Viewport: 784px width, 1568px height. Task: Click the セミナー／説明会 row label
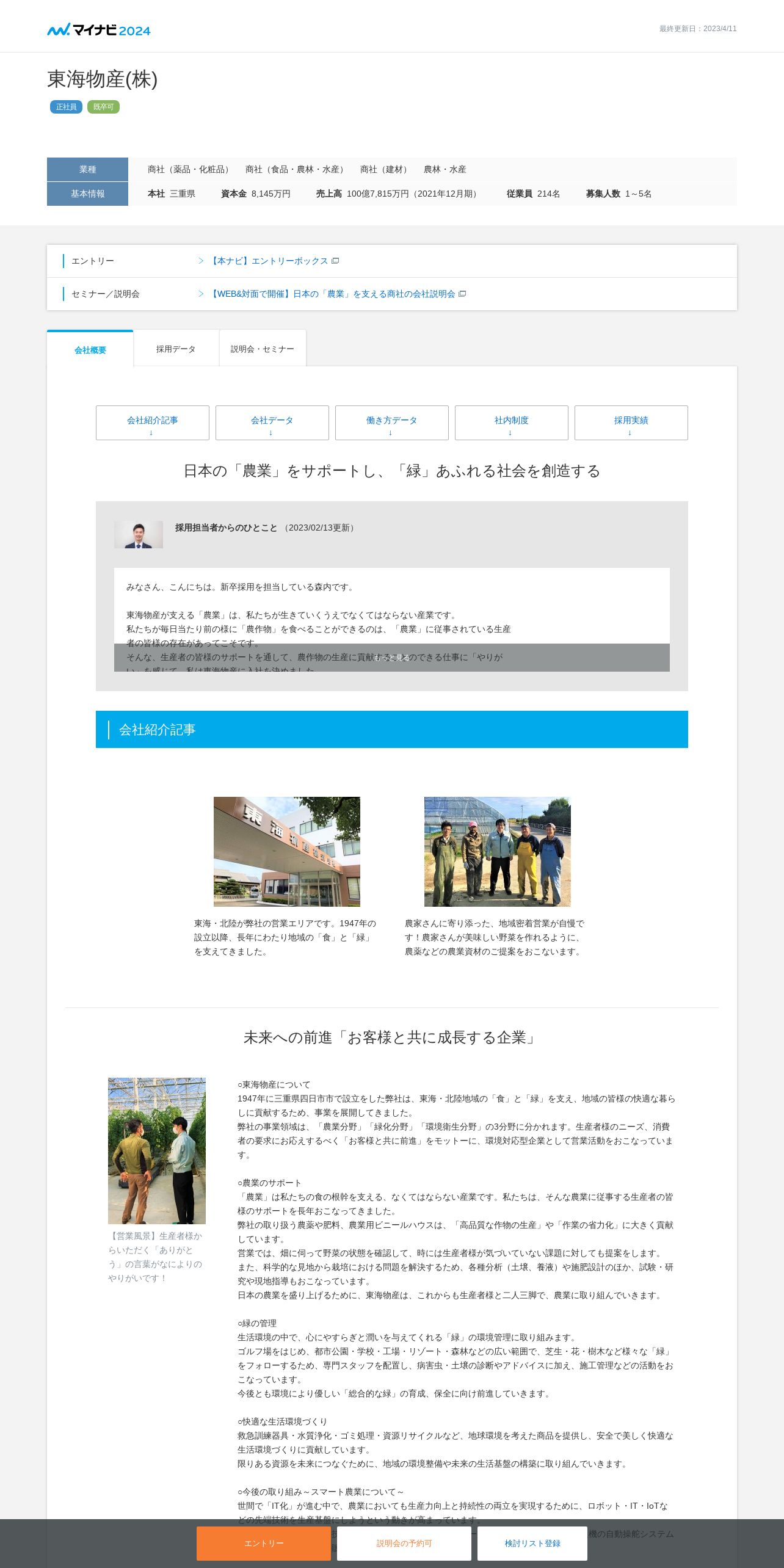[106, 294]
